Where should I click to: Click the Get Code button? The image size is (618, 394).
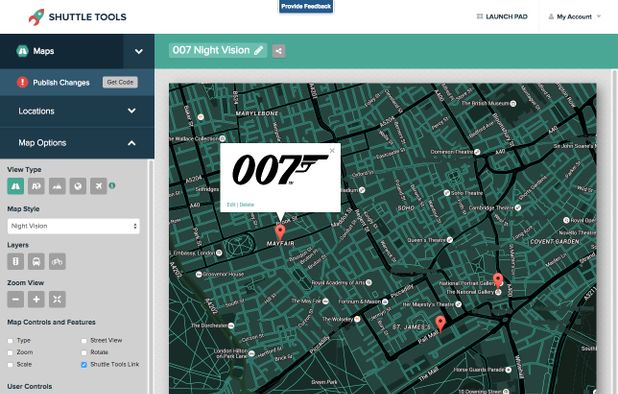pos(120,82)
